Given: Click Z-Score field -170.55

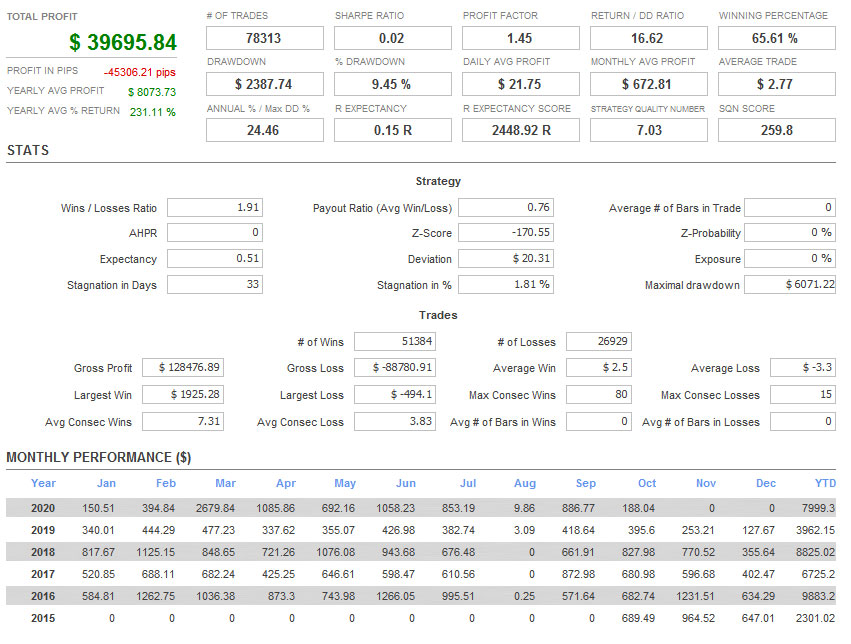Looking at the screenshot, I should 506,233.
